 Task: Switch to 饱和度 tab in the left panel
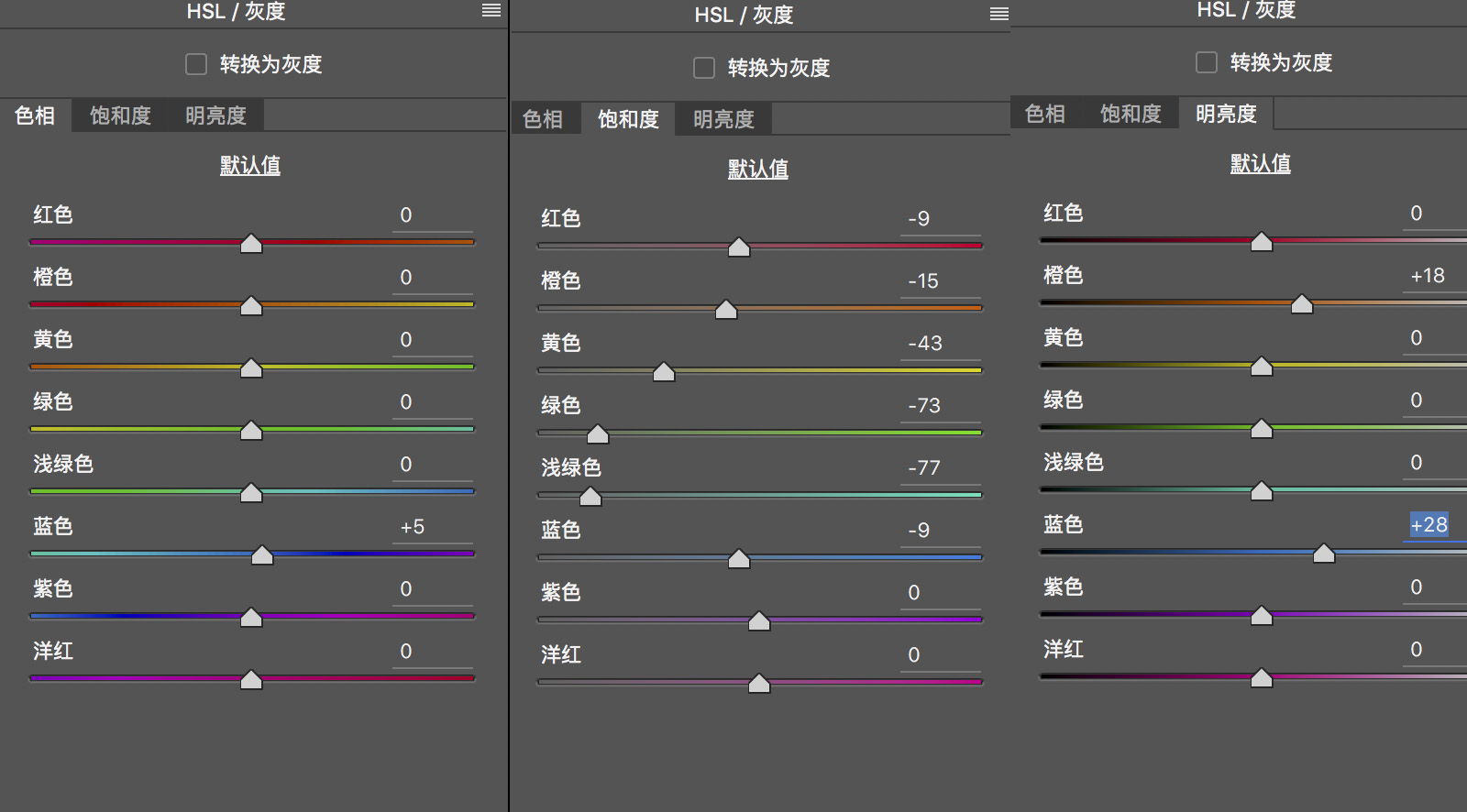coord(120,115)
